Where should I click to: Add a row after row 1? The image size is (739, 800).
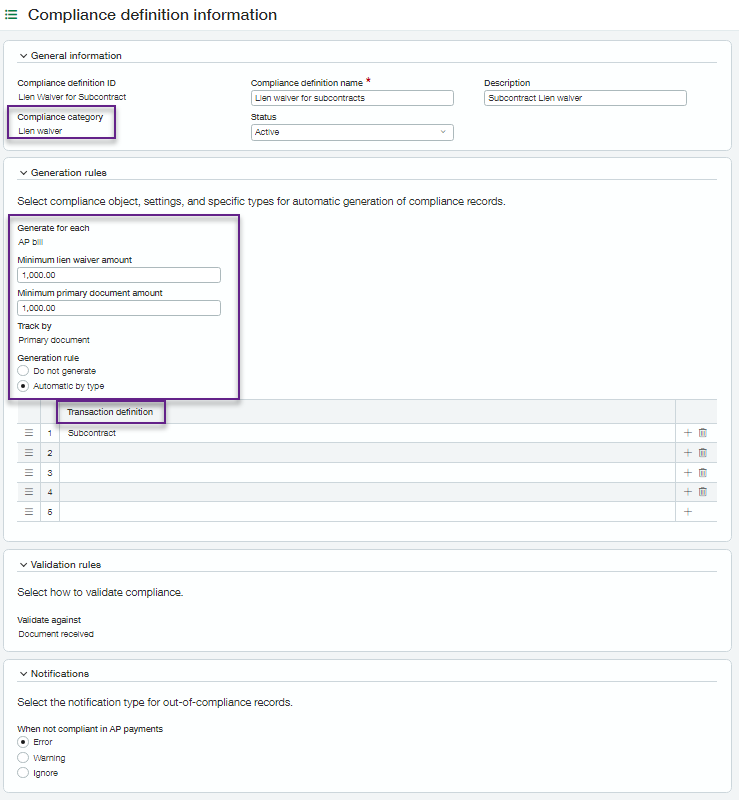pos(687,433)
